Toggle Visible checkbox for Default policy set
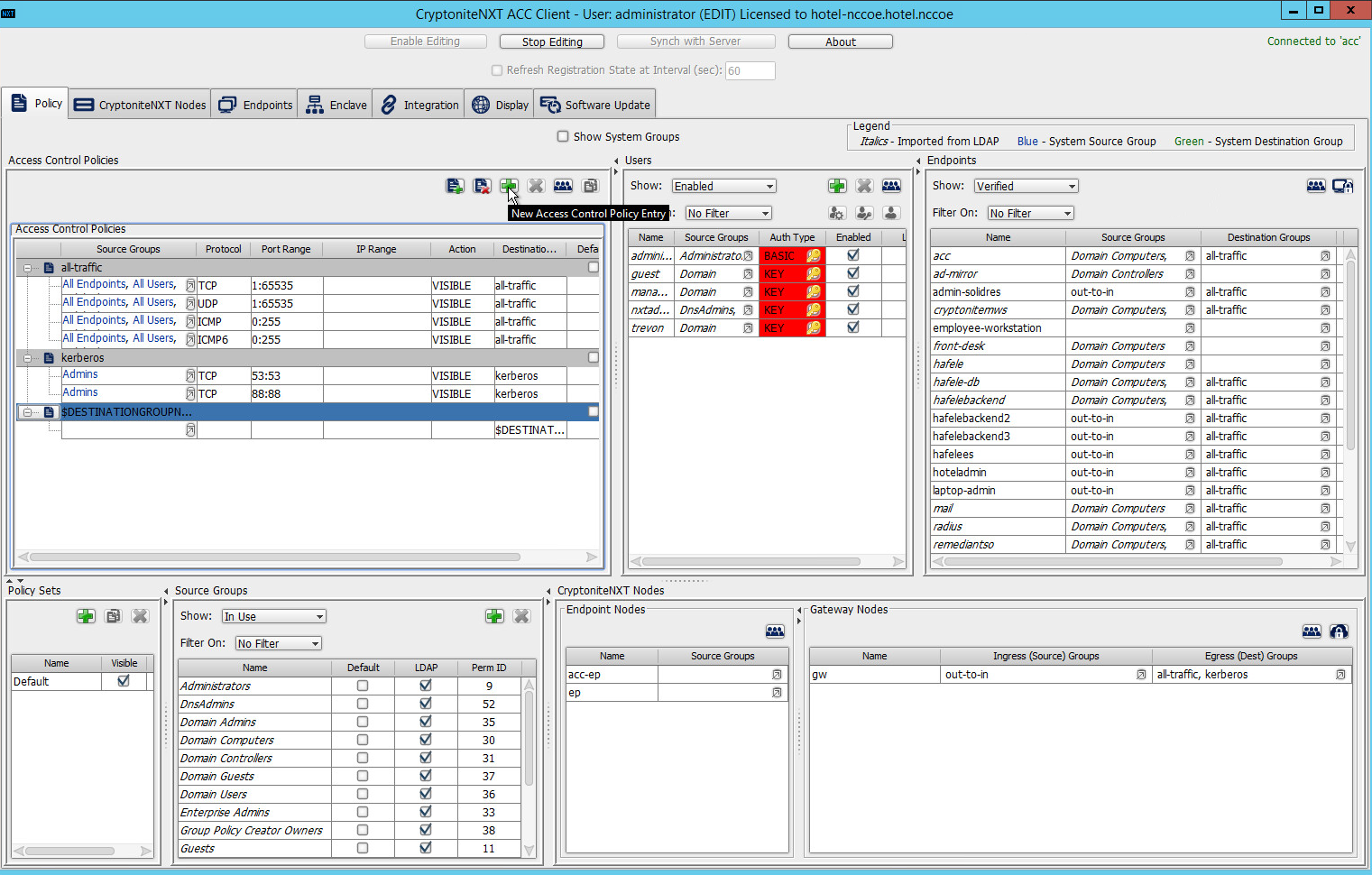 point(124,681)
